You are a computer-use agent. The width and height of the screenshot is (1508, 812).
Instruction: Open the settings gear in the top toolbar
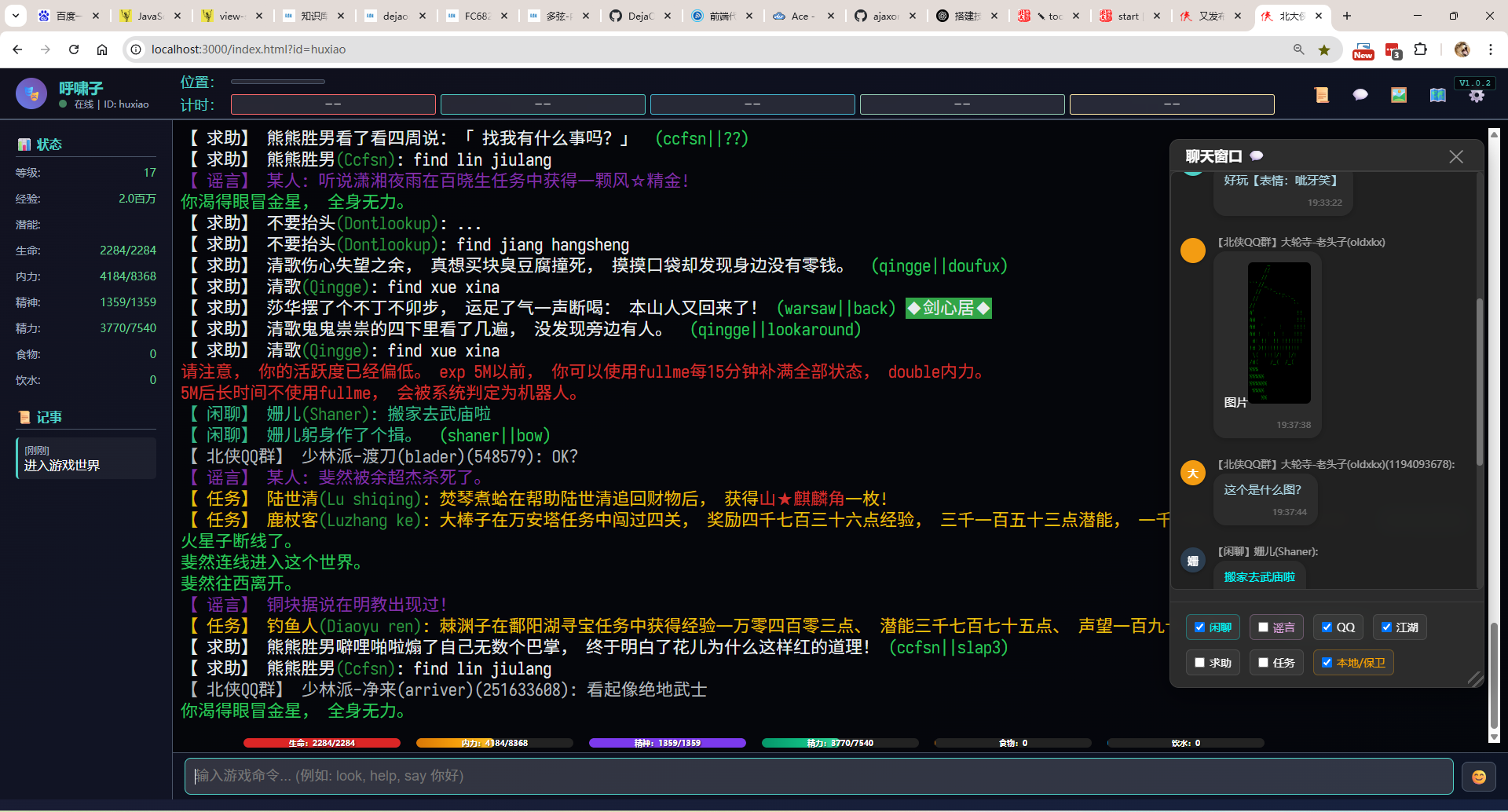pos(1477,95)
